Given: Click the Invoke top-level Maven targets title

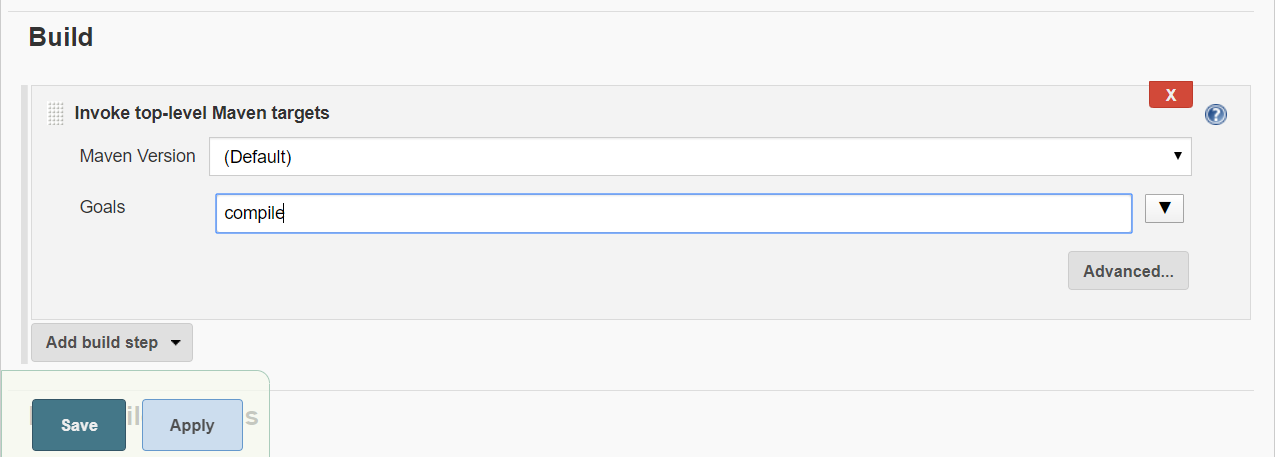Looking at the screenshot, I should [202, 113].
